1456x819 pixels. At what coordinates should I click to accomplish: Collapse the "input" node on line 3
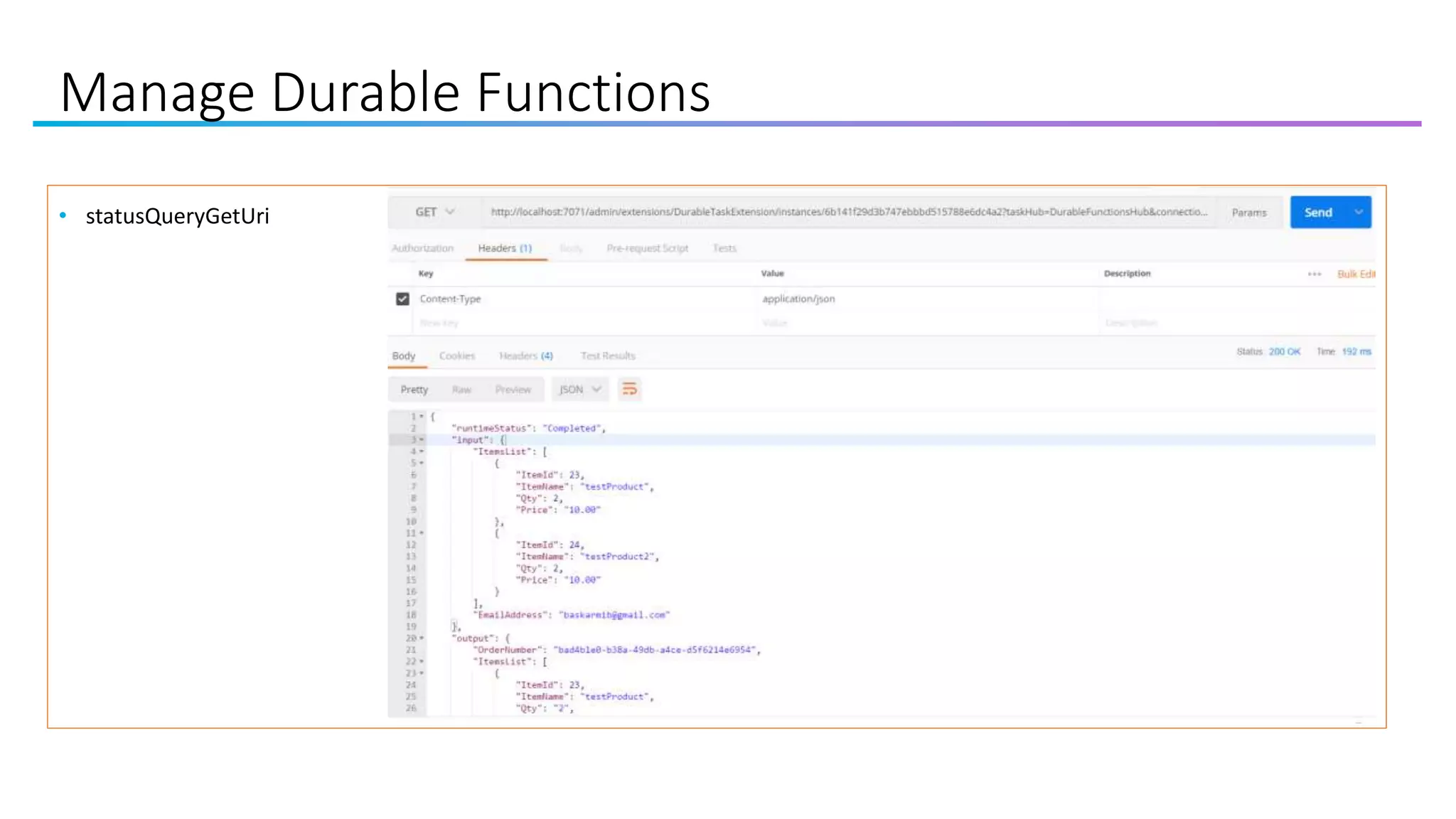[422, 440]
